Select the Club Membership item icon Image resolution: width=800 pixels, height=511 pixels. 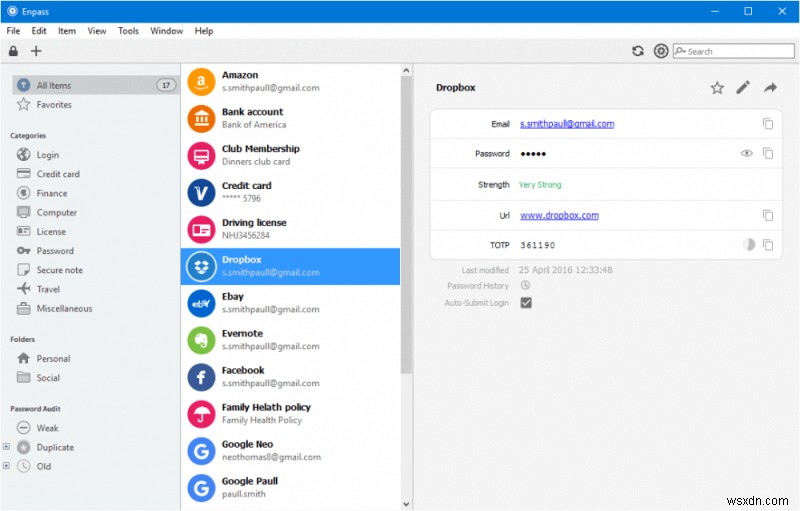click(201, 156)
